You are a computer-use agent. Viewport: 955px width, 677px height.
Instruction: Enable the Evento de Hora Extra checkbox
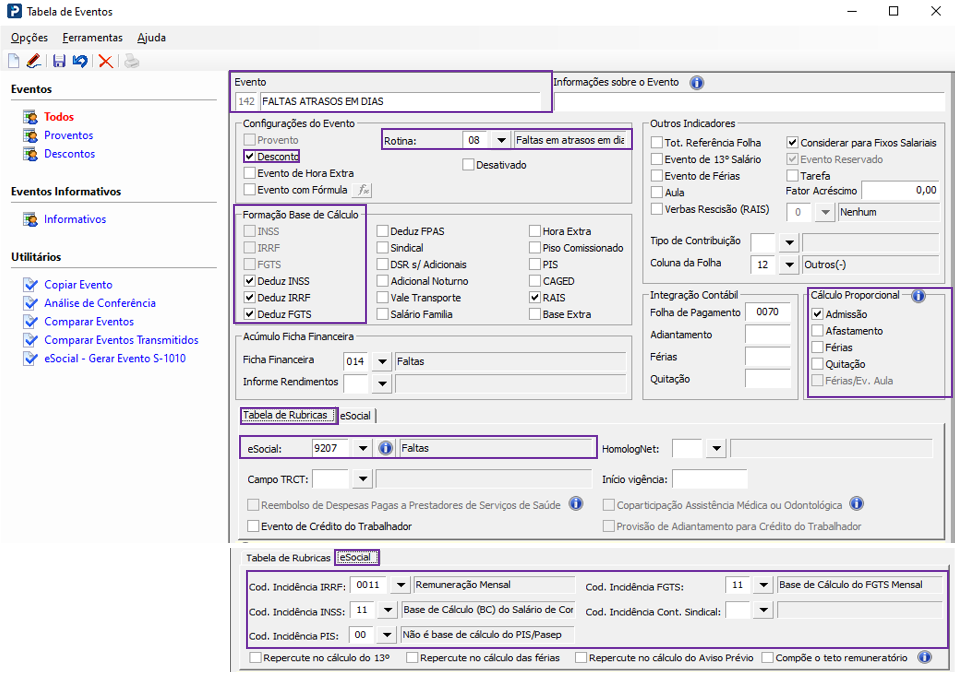click(x=250, y=173)
